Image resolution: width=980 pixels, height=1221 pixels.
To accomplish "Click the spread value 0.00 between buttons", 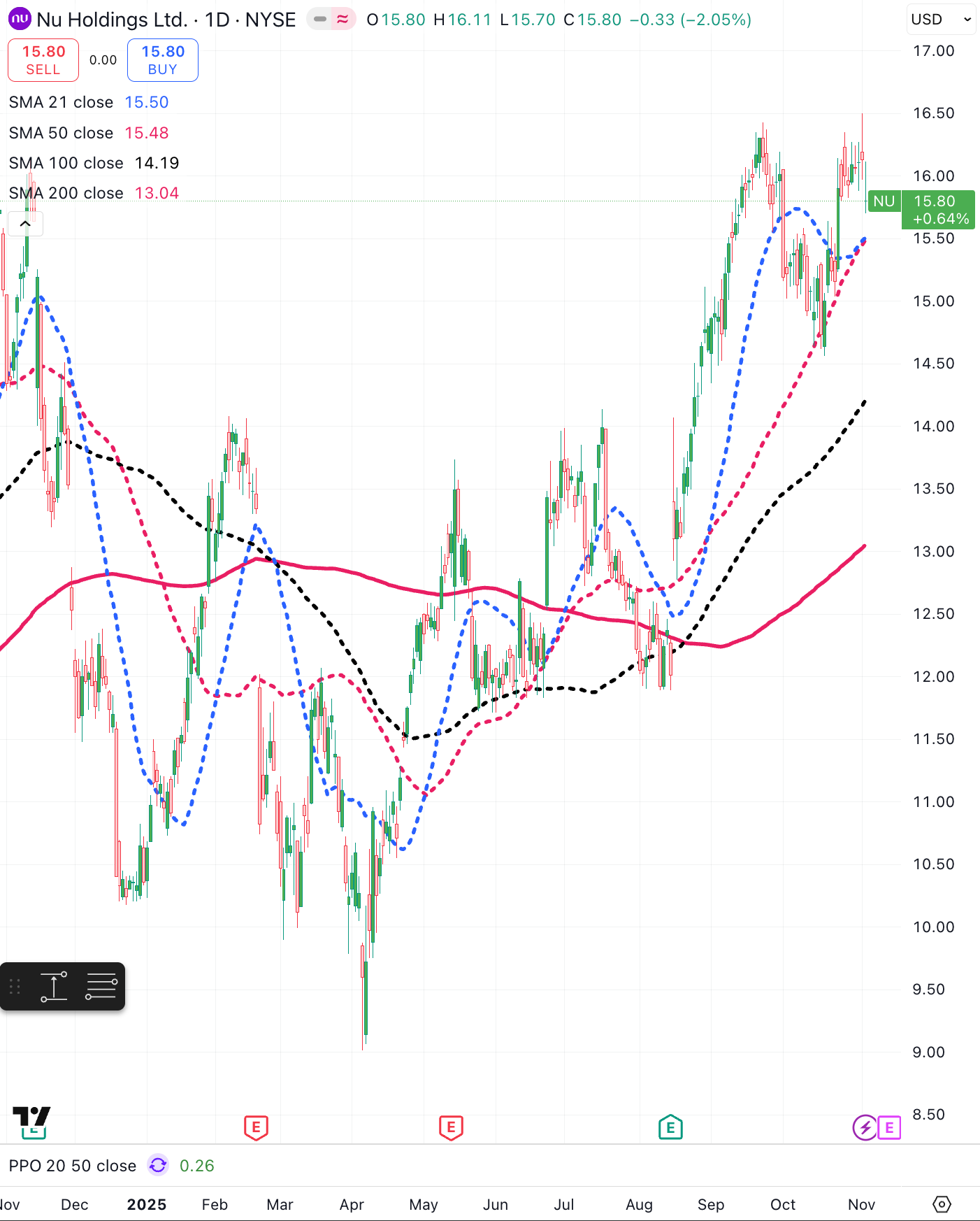I will pos(103,60).
